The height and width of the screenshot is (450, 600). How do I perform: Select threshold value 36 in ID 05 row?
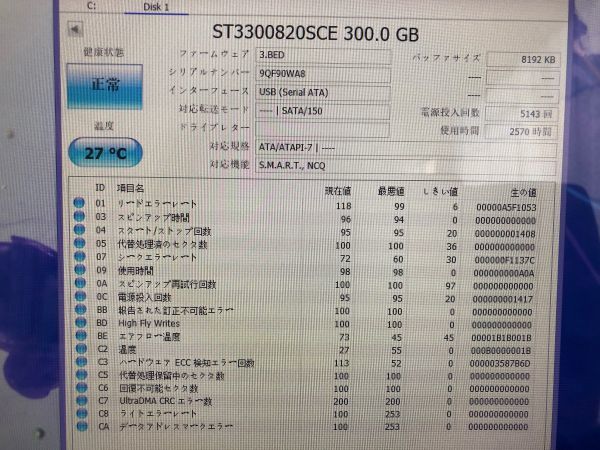[x=452, y=247]
